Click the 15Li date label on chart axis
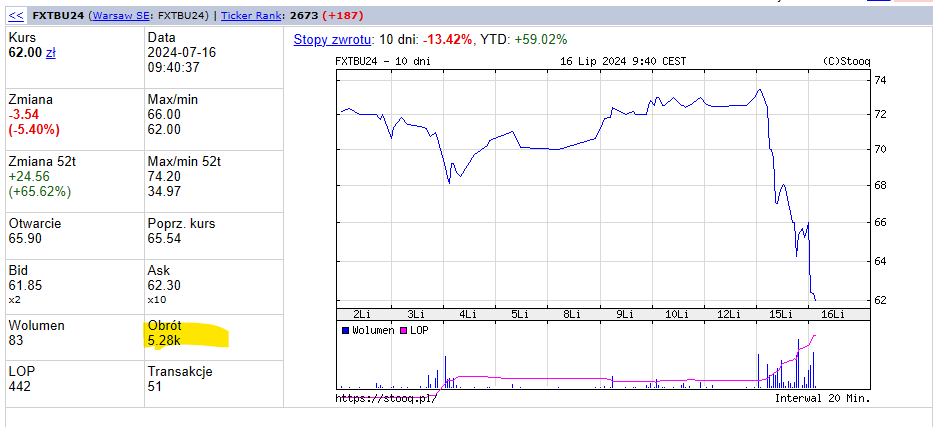Viewport: 937px width, 427px height. tap(782, 315)
